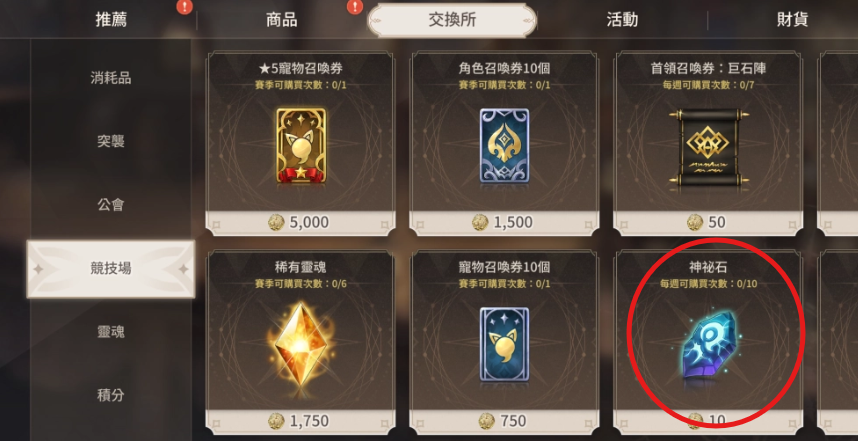Switch to the 商品 tab

point(282,20)
